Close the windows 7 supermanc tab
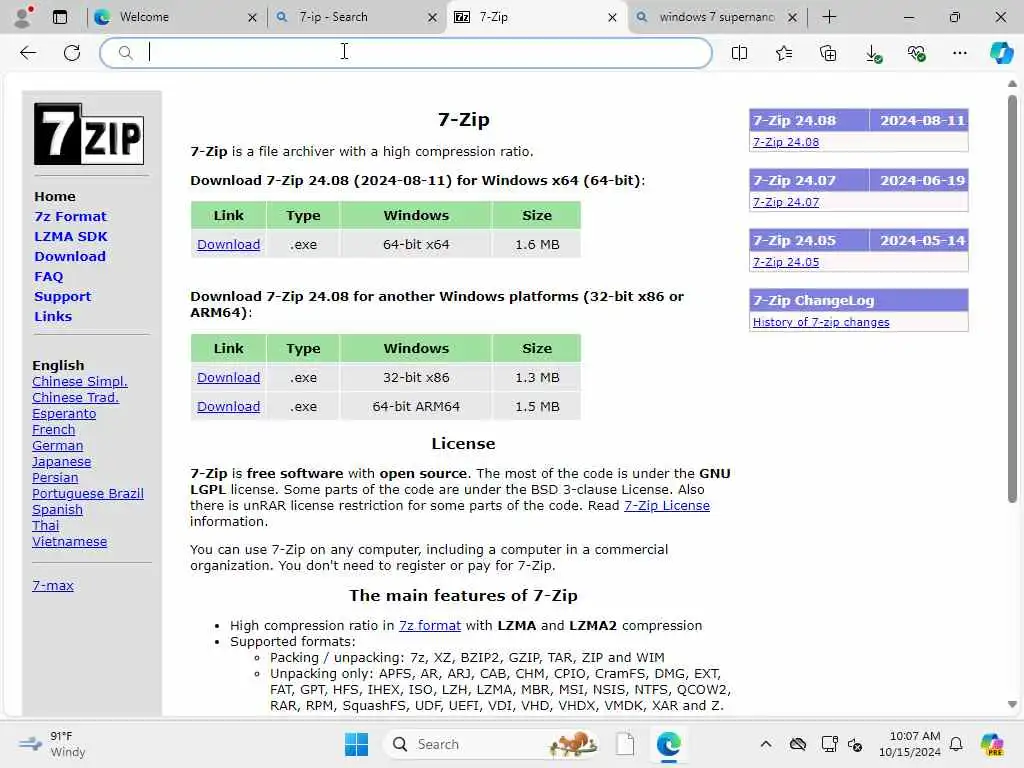Screen dimensions: 1024x768 [x=792, y=18]
